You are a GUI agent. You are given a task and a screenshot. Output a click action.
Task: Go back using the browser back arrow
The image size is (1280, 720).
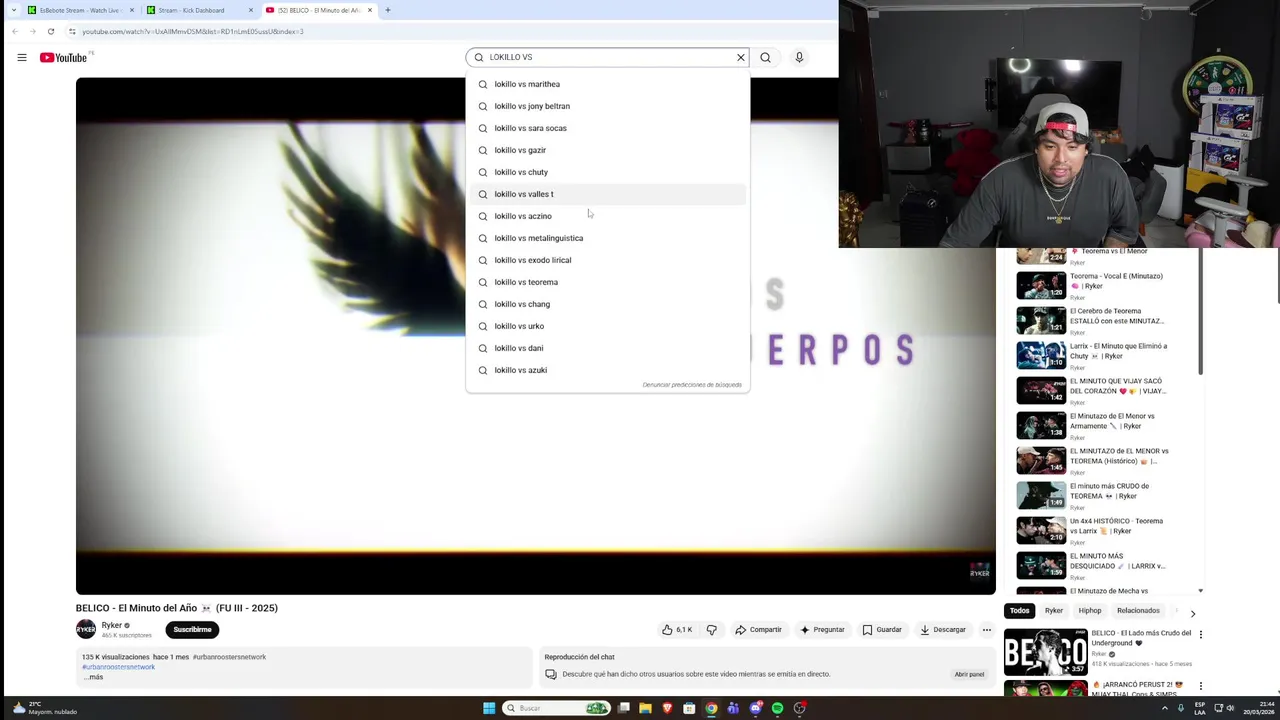point(15,31)
